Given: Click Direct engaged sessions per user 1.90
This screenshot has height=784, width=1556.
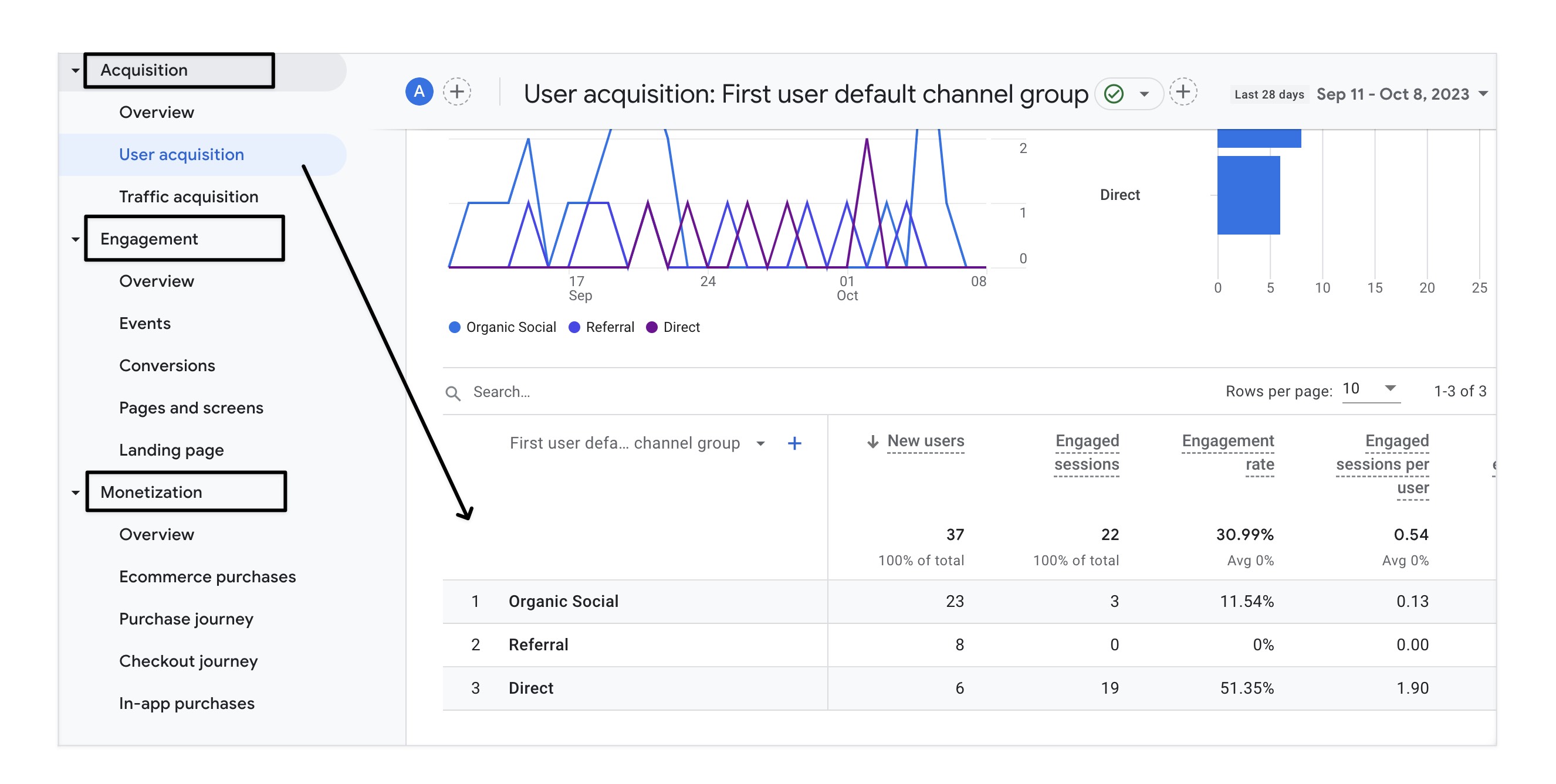Looking at the screenshot, I should click(1412, 688).
